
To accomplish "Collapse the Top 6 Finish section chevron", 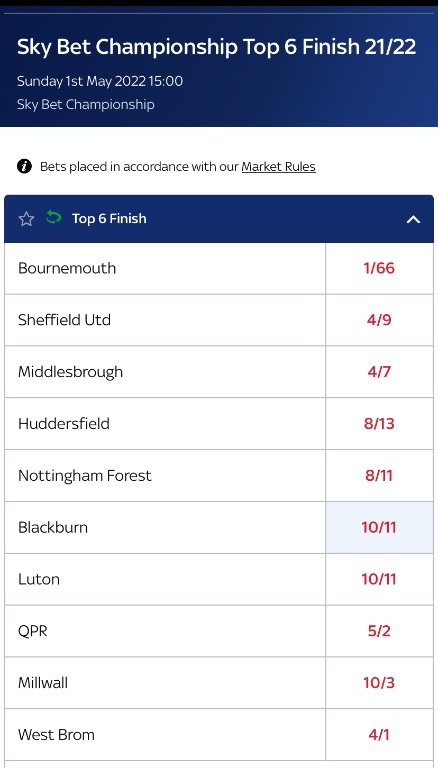I will (413, 219).
